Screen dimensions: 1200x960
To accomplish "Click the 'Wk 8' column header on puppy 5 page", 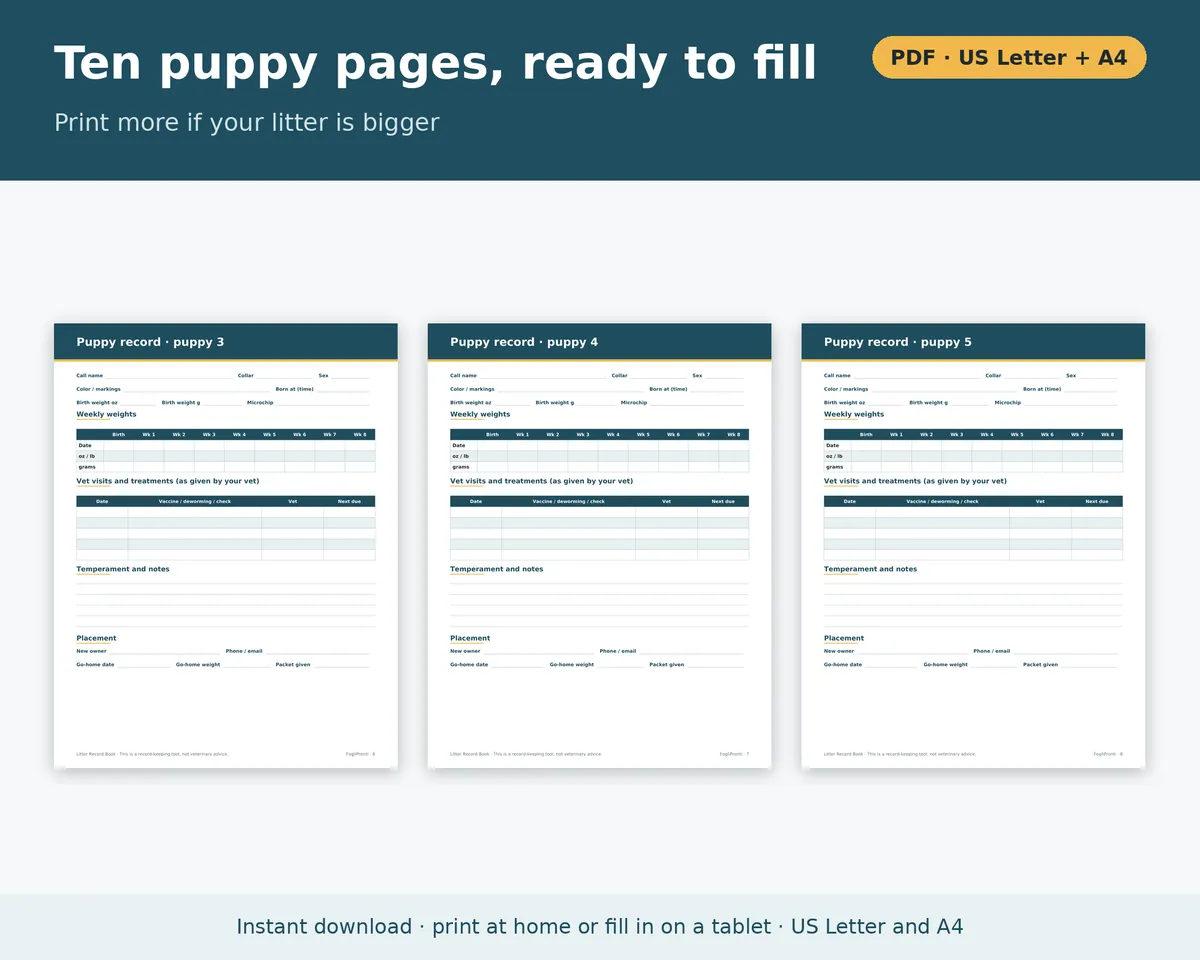I will (1107, 435).
